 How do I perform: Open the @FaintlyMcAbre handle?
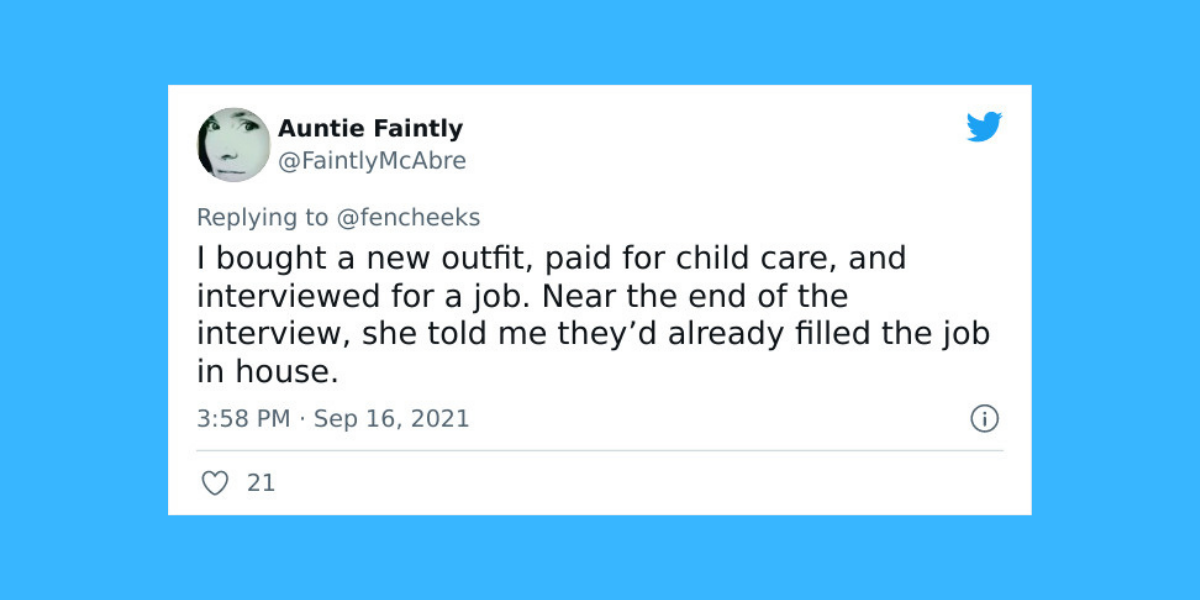(372, 161)
